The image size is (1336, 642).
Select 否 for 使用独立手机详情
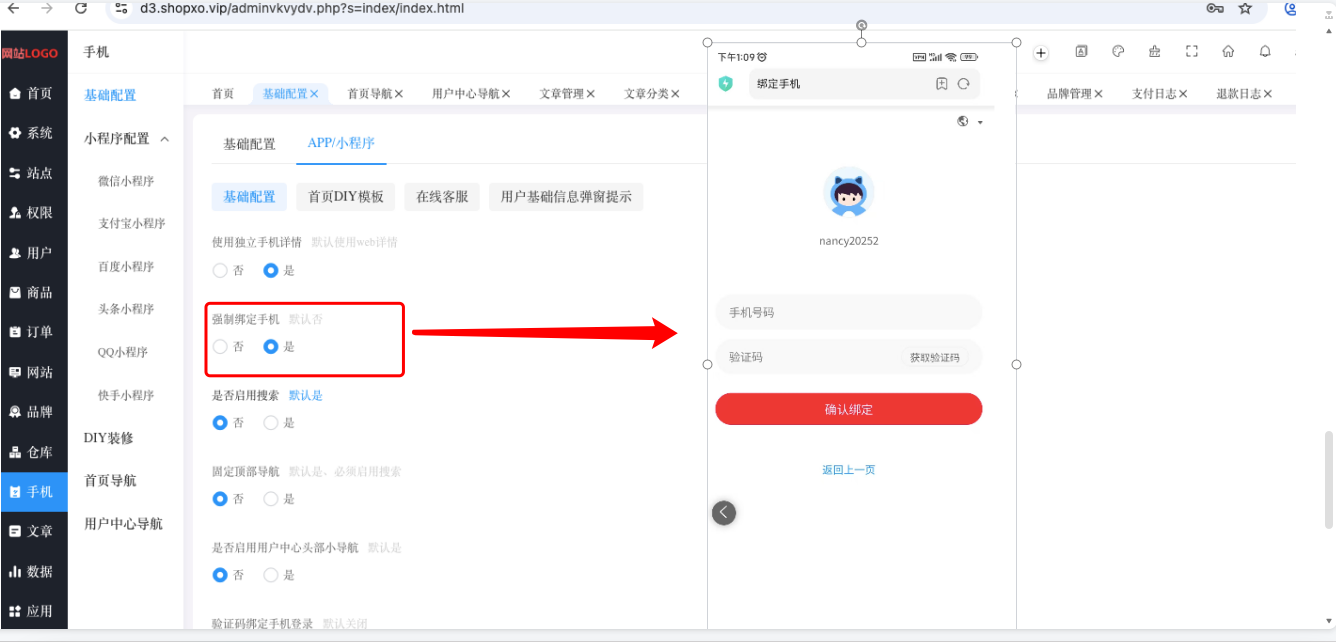220,270
